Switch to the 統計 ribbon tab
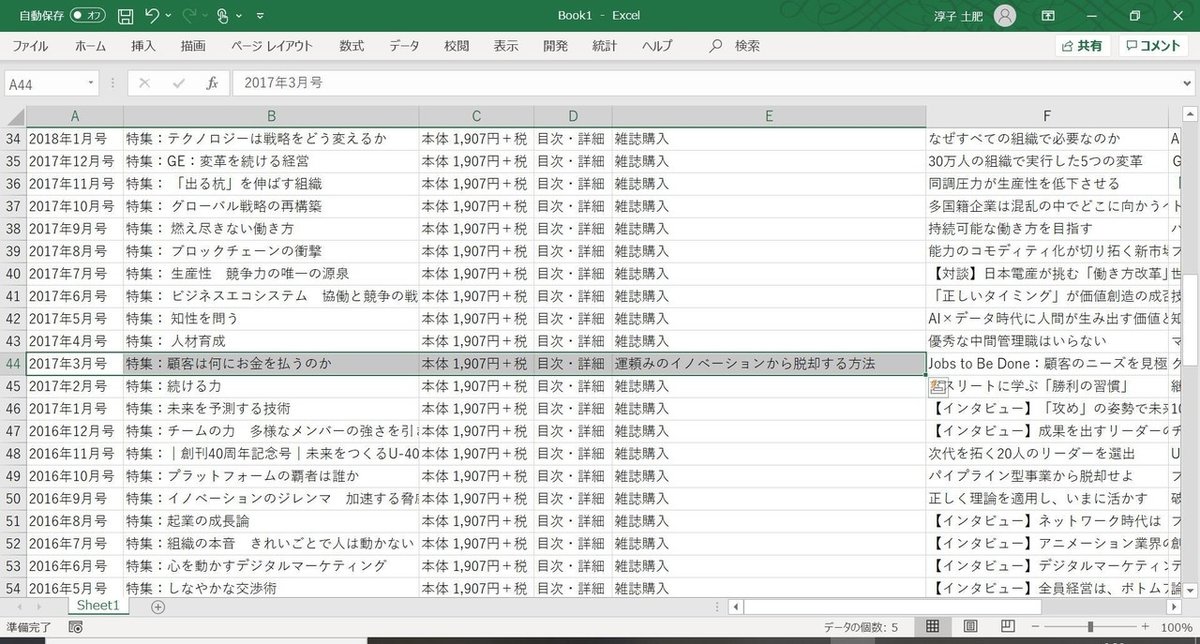The height and width of the screenshot is (644, 1200). point(605,46)
